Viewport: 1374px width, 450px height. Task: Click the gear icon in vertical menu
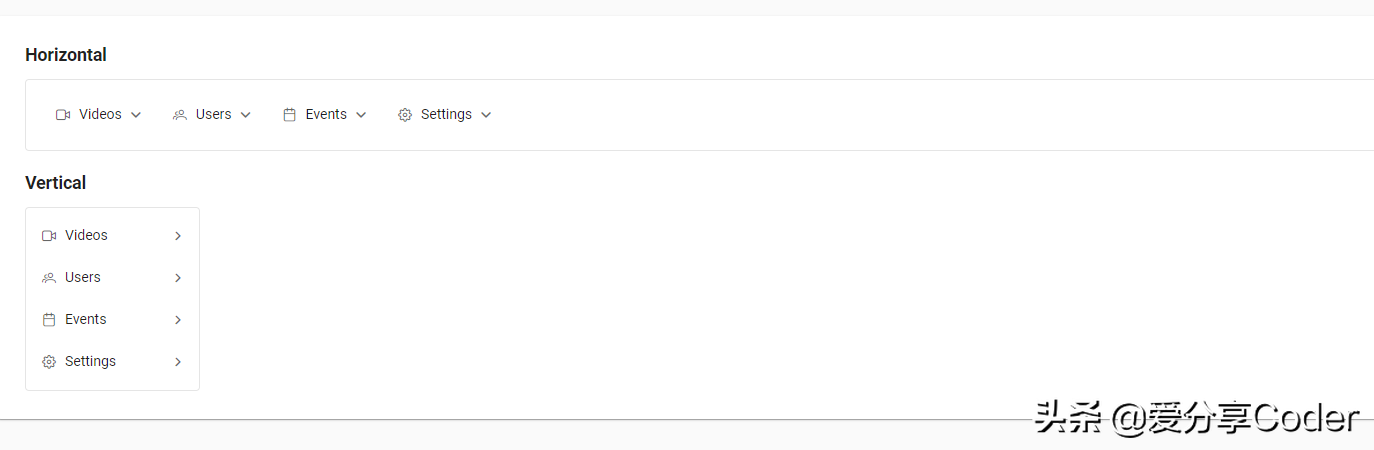coord(49,362)
